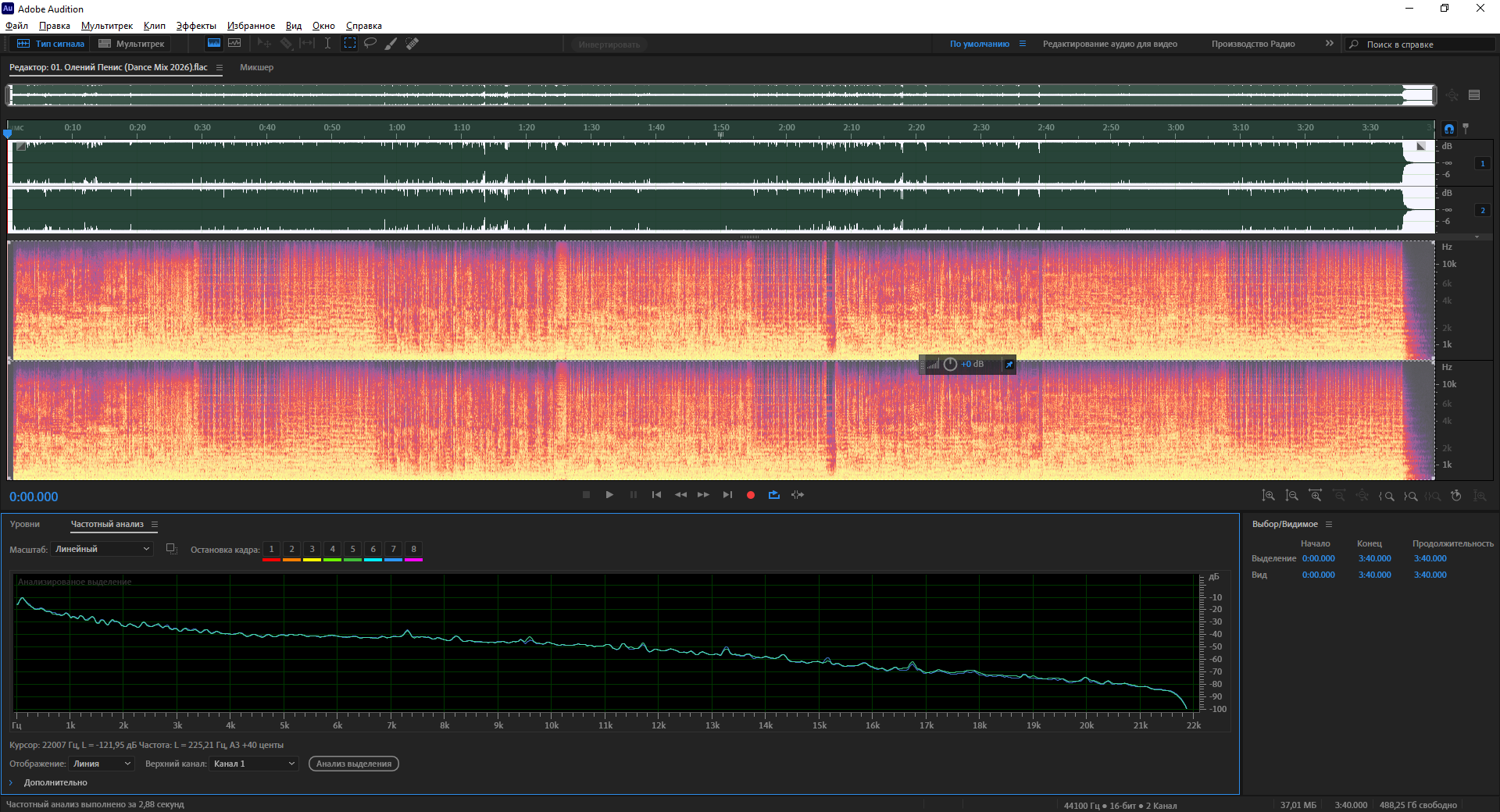Screen dimensions: 1500x812
Task: Click the Анализ выделения button
Action: (354, 764)
